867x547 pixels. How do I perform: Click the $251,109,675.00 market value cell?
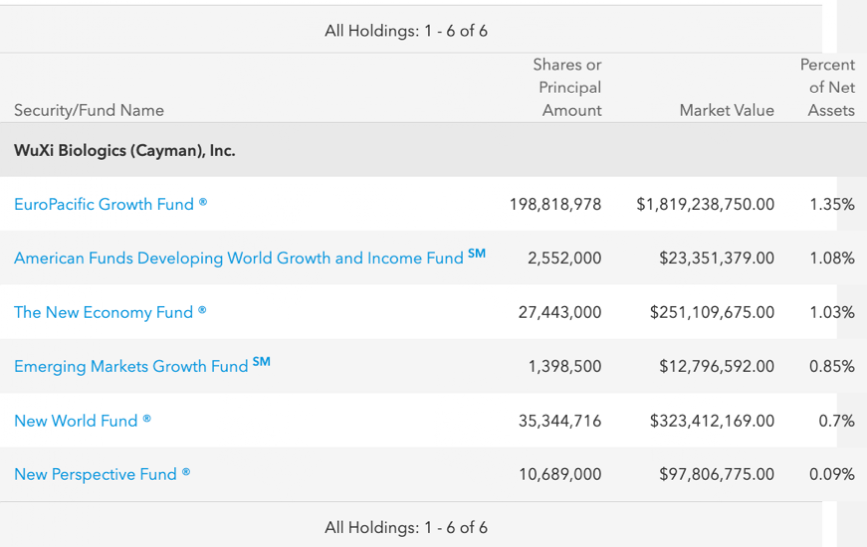click(x=711, y=312)
